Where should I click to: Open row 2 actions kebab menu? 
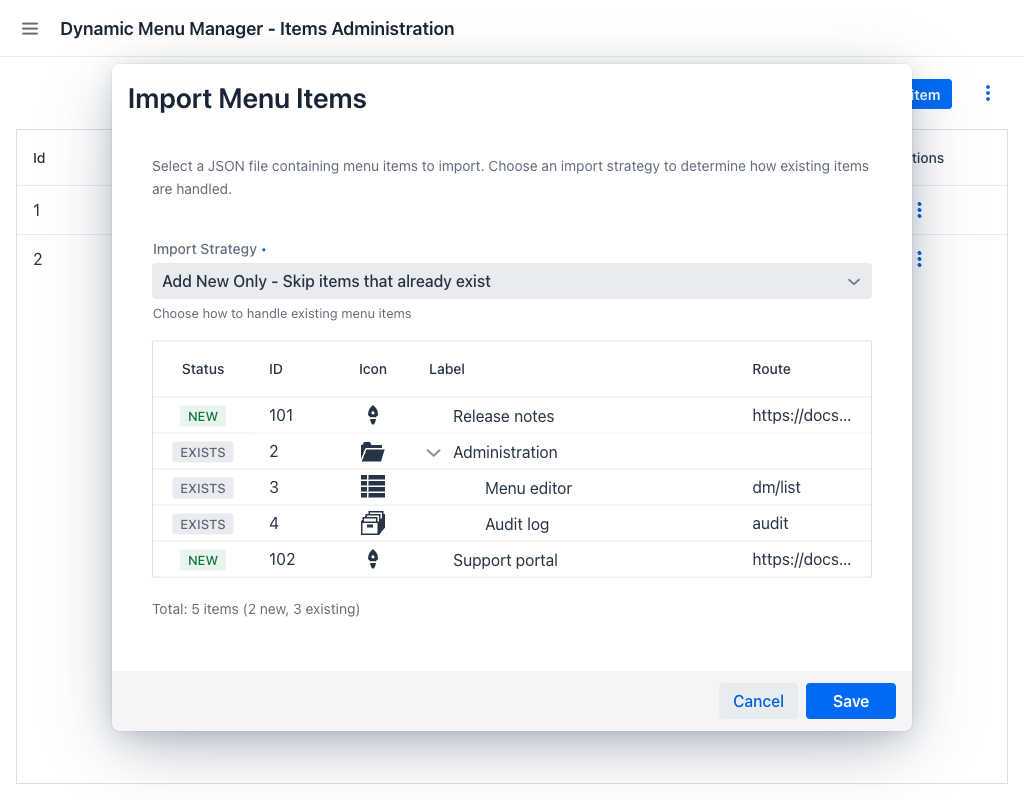coord(920,259)
